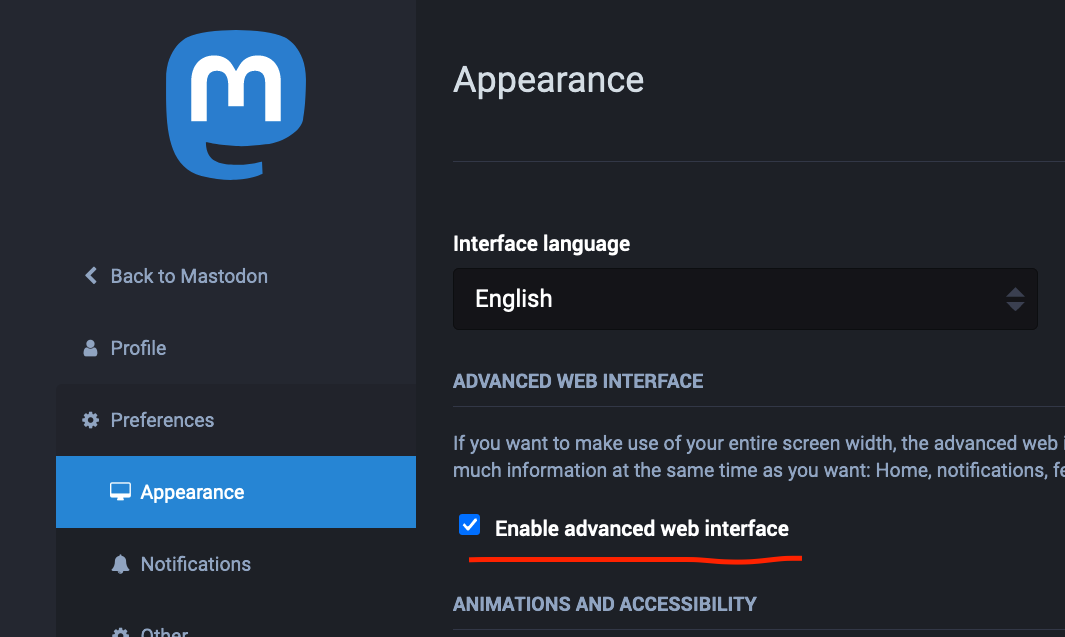Click the Notifications bell icon
This screenshot has width=1065, height=637.
[x=120, y=564]
